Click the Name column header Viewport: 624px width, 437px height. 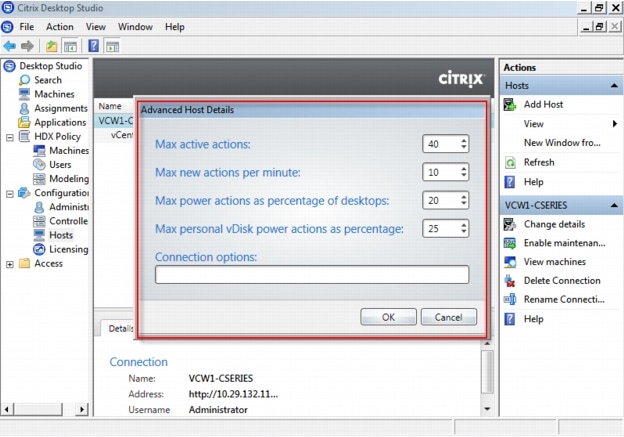(110, 106)
